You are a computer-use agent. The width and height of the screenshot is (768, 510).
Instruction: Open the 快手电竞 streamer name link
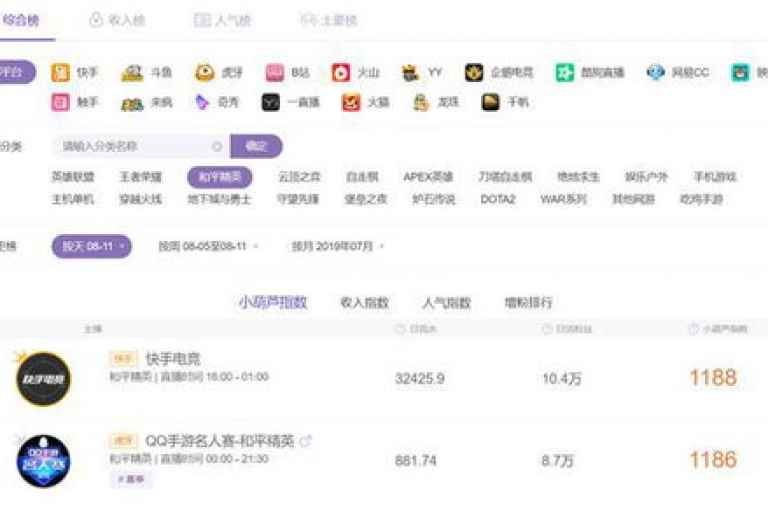[x=173, y=359]
